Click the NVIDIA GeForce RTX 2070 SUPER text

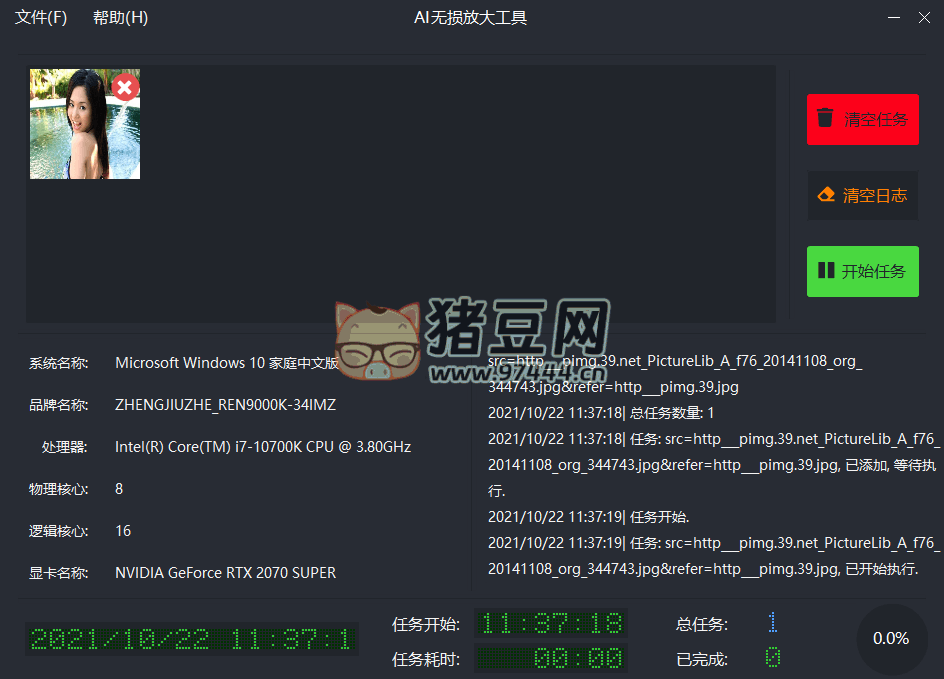tap(225, 573)
